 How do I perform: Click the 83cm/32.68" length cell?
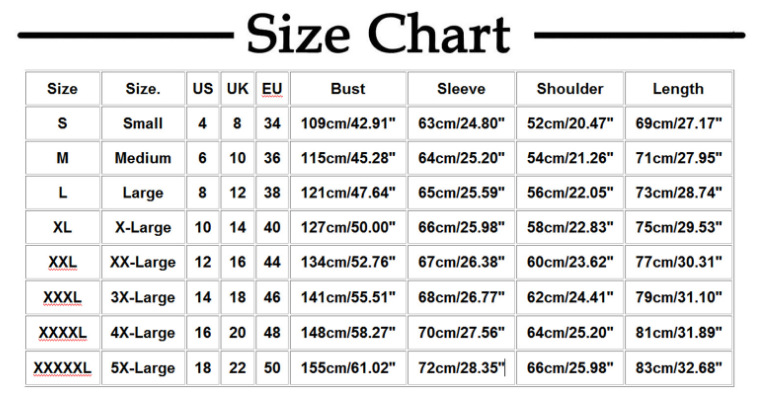(678, 368)
